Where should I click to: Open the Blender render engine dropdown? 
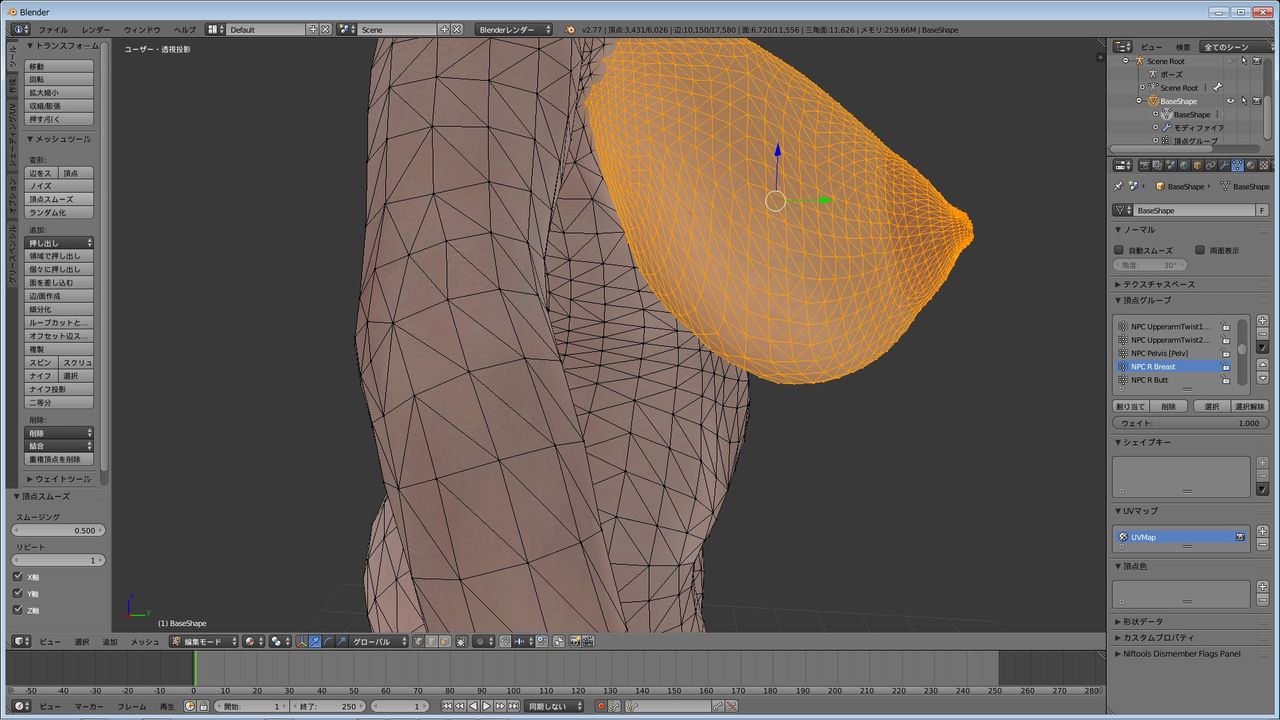coord(514,30)
